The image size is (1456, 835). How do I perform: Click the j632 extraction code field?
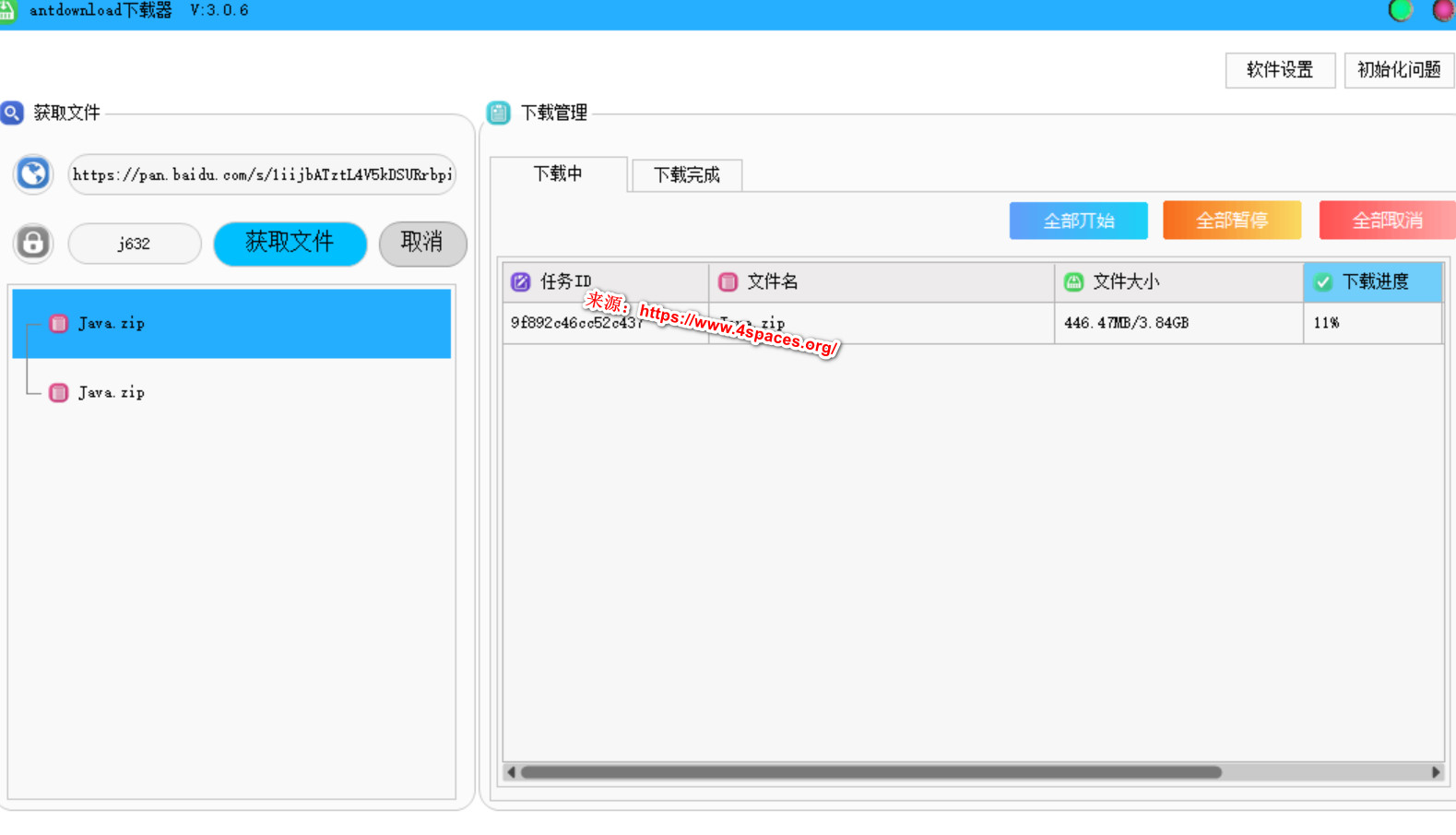tap(135, 244)
